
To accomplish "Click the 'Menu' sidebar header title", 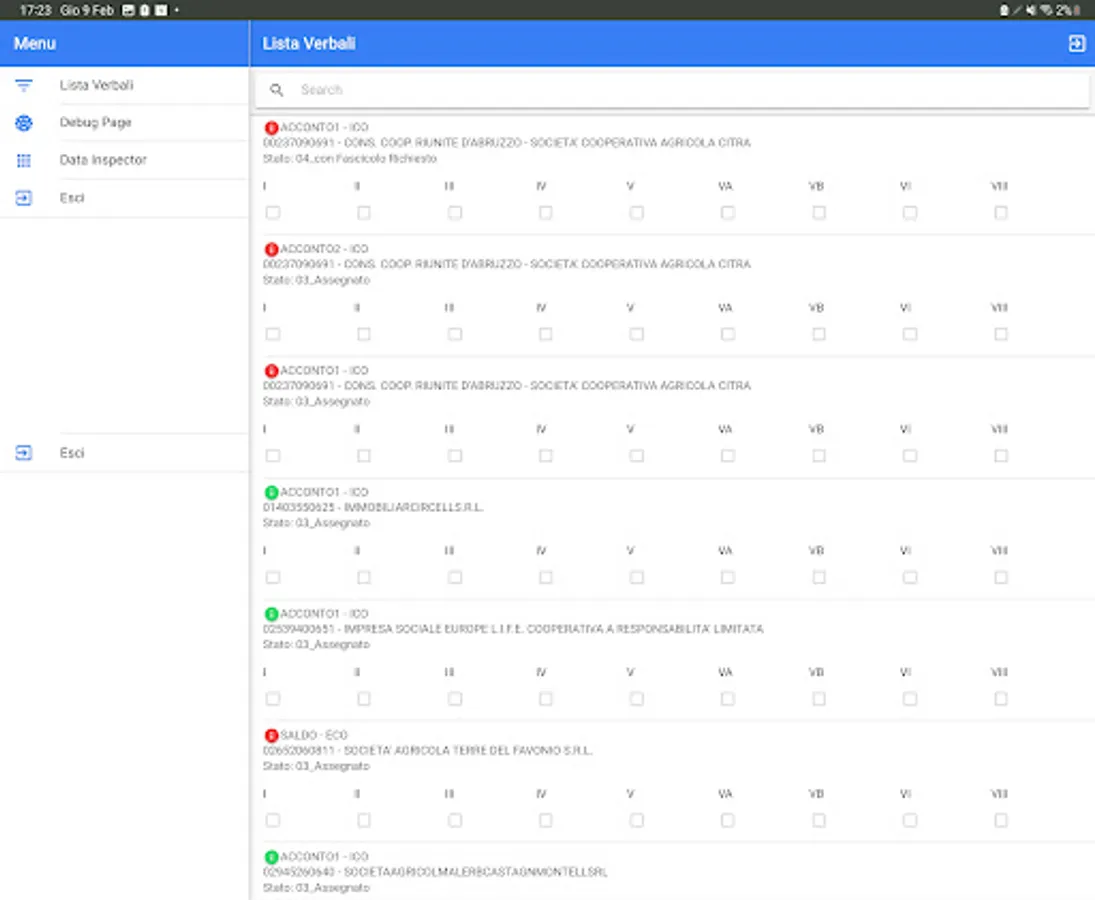I will click(35, 43).
